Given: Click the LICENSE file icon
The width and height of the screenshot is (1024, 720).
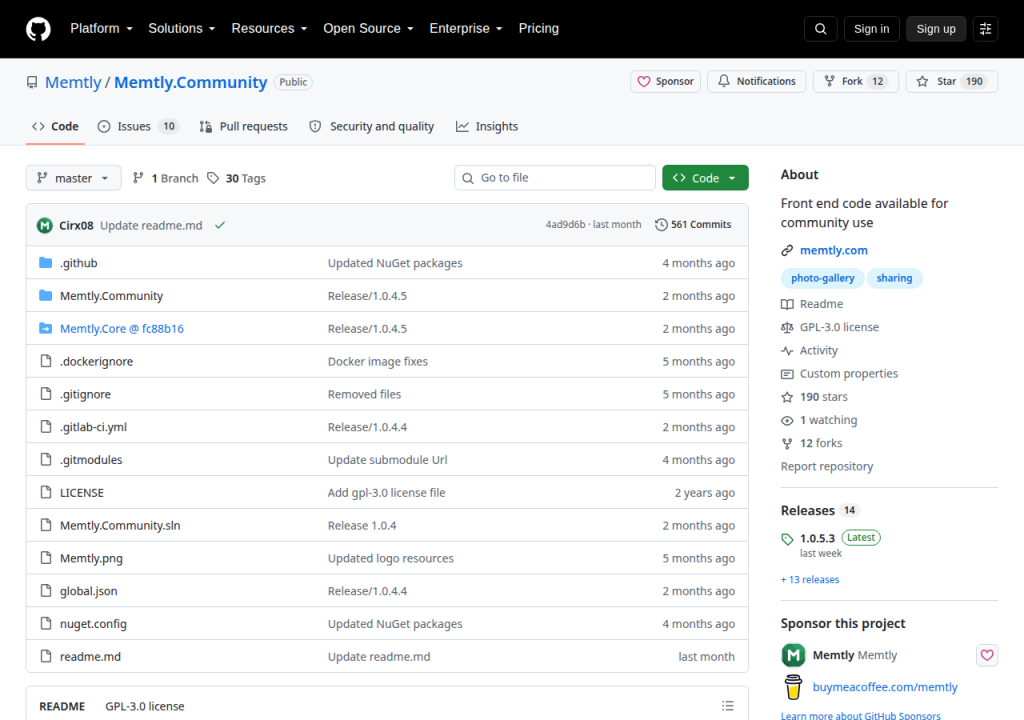Looking at the screenshot, I should (45, 492).
